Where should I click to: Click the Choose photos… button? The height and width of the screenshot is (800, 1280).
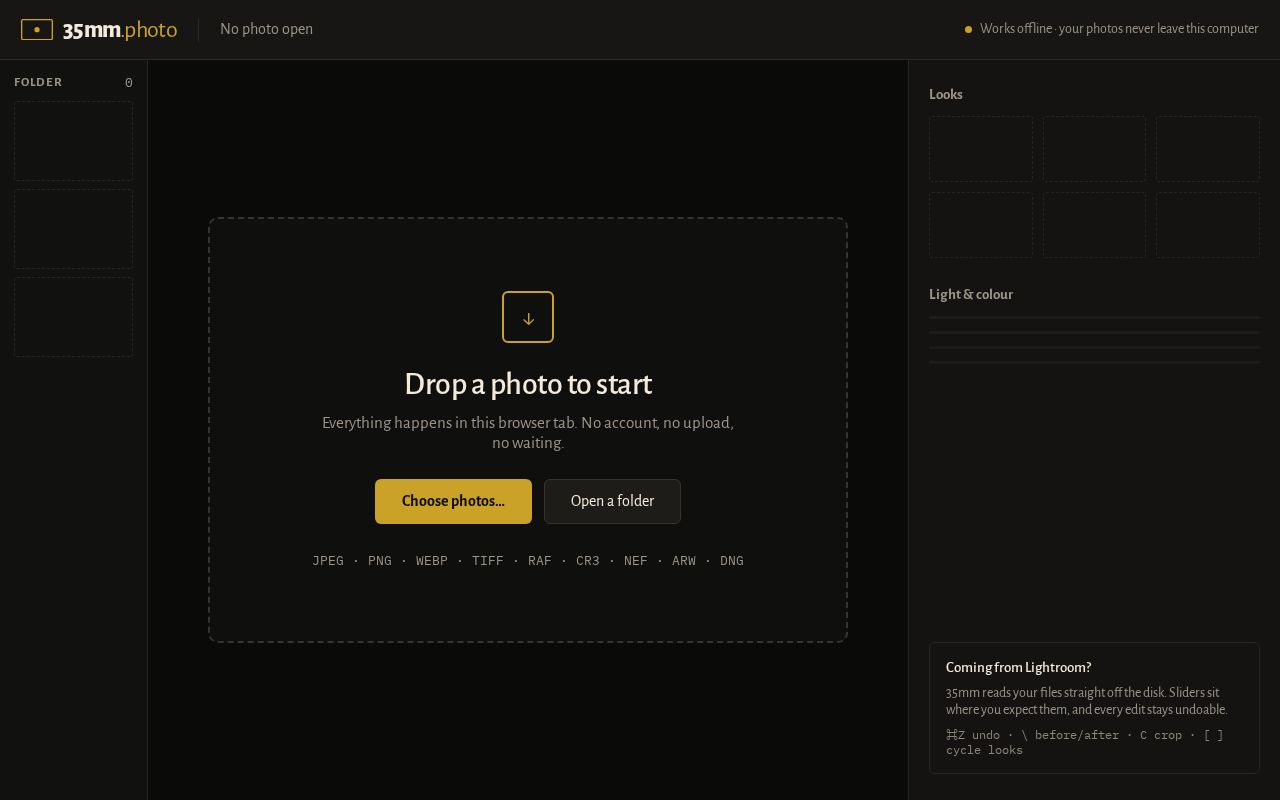pyautogui.click(x=453, y=501)
